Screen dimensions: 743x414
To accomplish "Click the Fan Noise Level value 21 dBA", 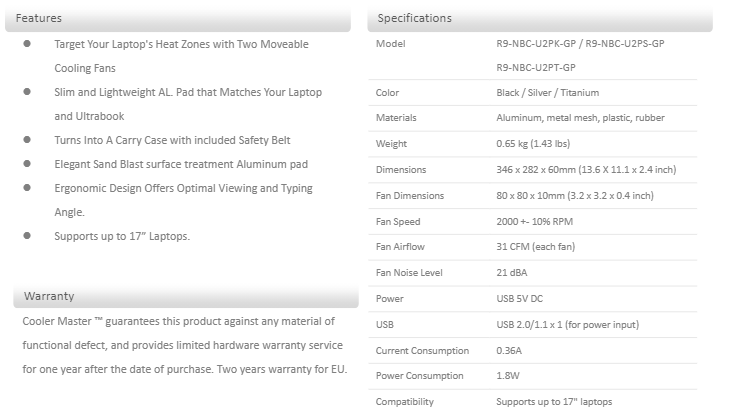I will [512, 273].
